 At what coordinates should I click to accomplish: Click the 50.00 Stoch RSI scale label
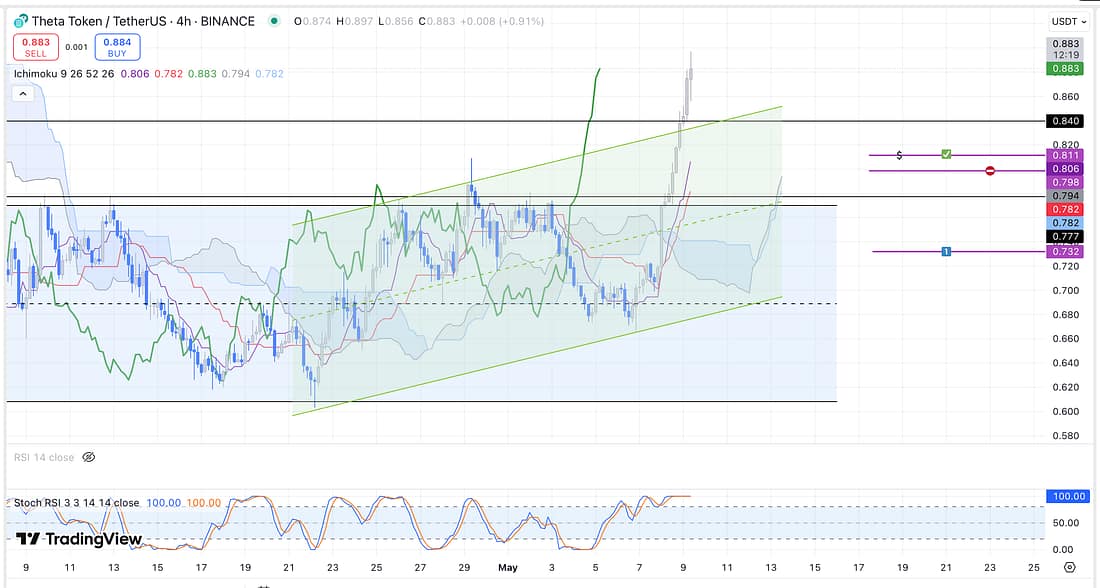click(1066, 523)
